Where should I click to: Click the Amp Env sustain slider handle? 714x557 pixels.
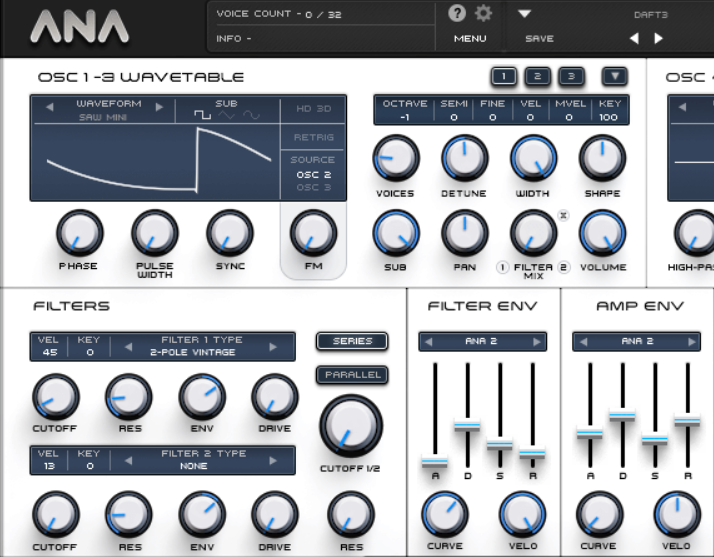tap(655, 440)
